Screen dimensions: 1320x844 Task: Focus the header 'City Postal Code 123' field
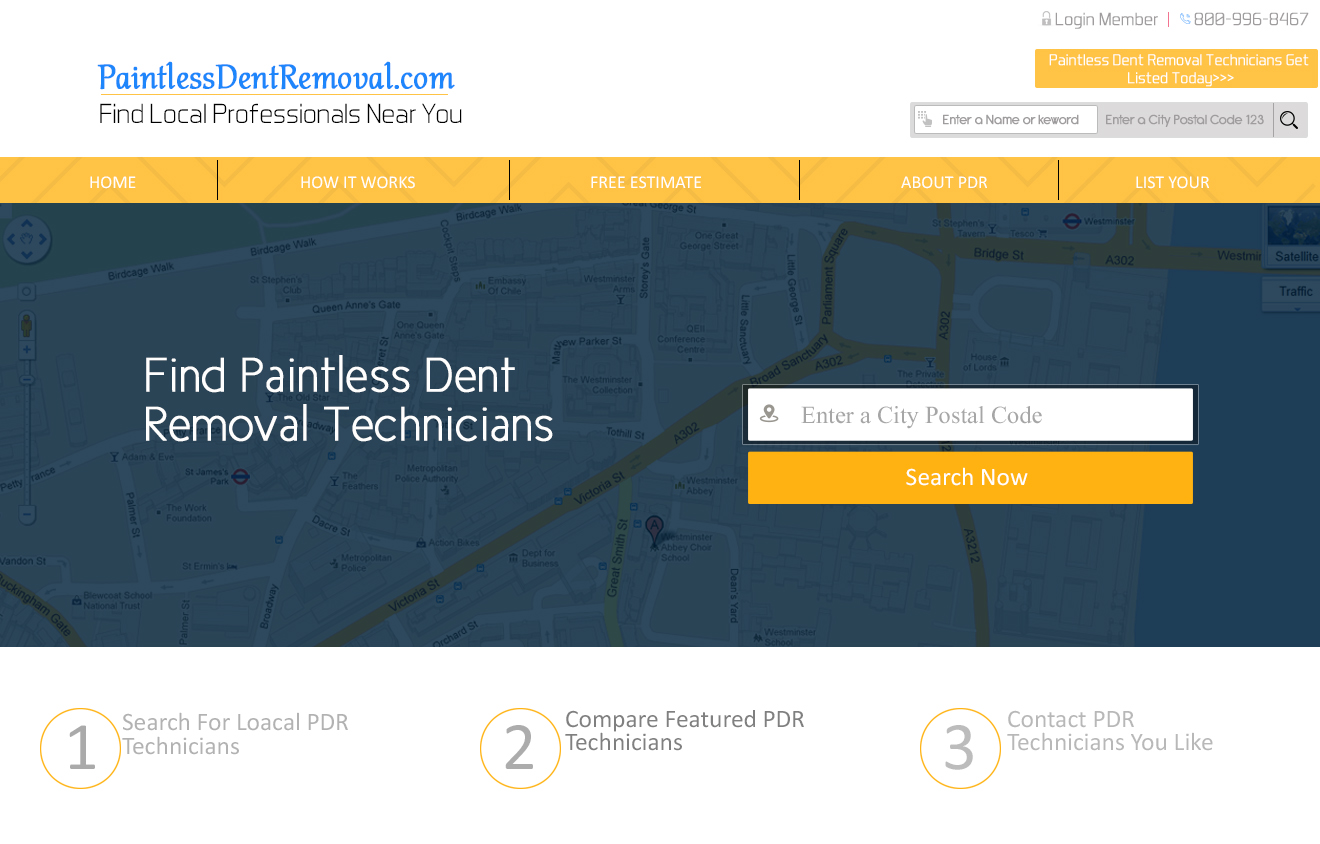pos(1185,120)
